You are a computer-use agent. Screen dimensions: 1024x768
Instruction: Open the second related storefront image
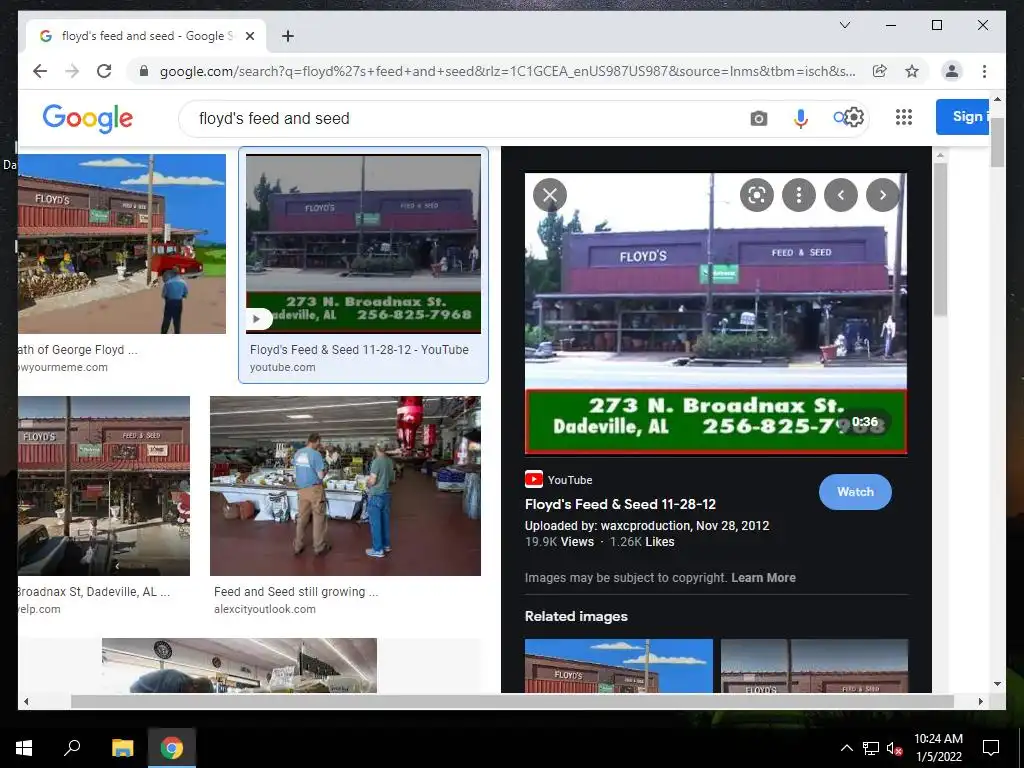click(x=814, y=665)
